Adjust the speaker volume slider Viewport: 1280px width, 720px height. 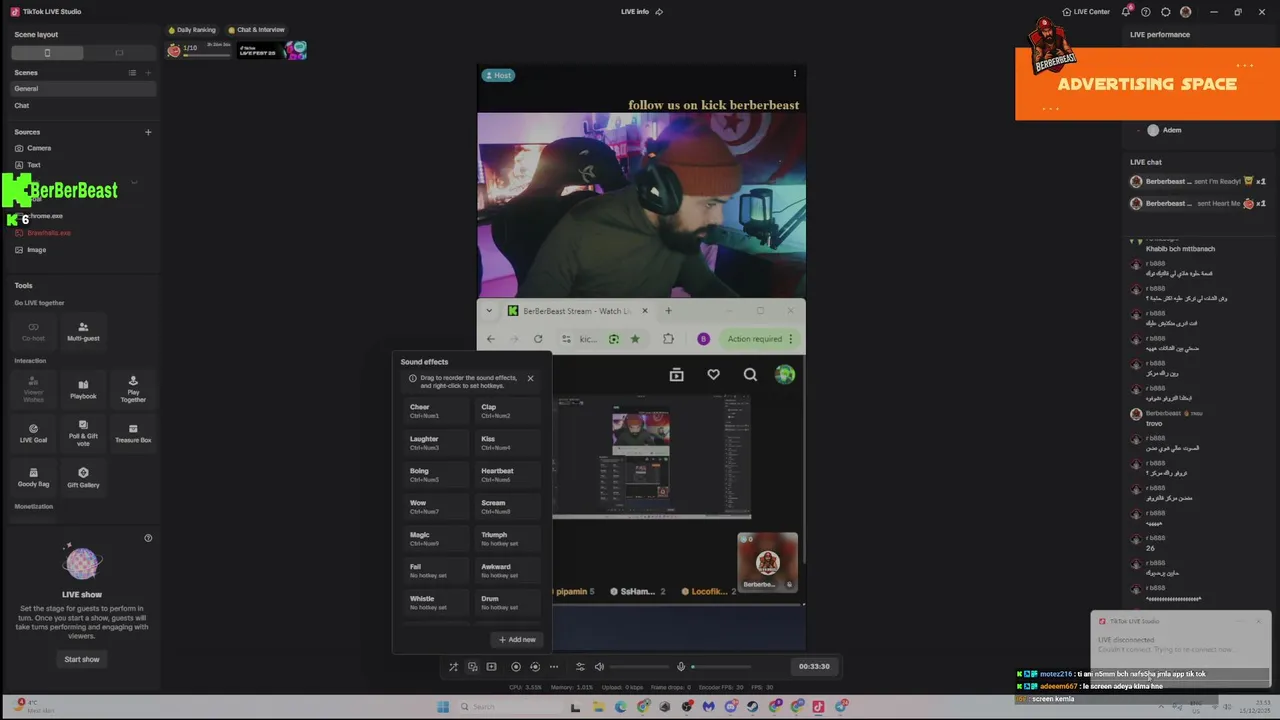[639, 667]
